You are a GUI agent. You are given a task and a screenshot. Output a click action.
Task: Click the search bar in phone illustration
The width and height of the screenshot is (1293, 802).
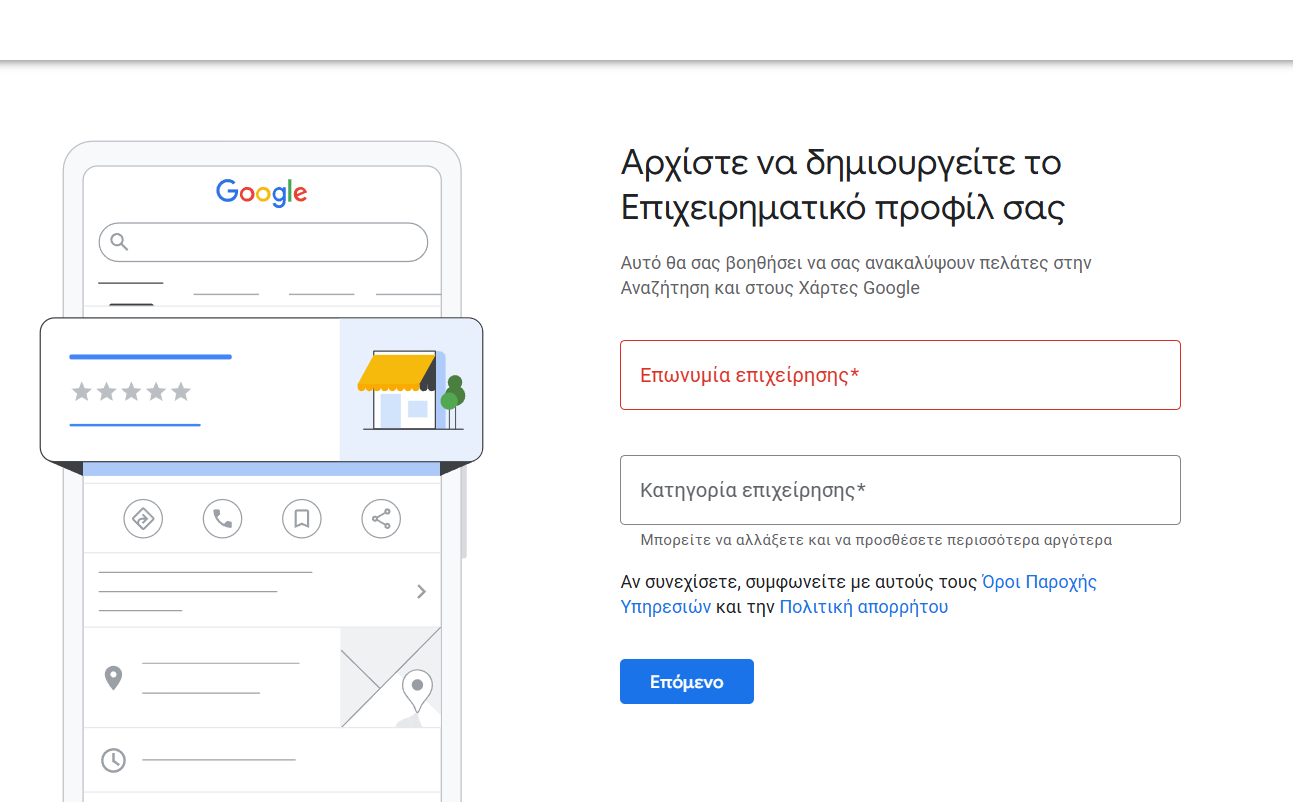[x=263, y=242]
